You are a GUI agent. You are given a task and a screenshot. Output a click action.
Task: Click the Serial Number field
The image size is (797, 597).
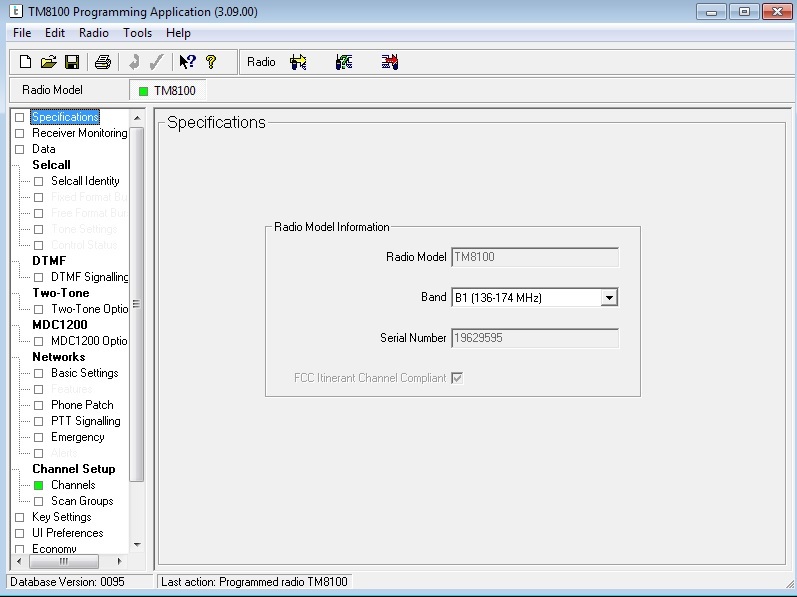point(535,338)
